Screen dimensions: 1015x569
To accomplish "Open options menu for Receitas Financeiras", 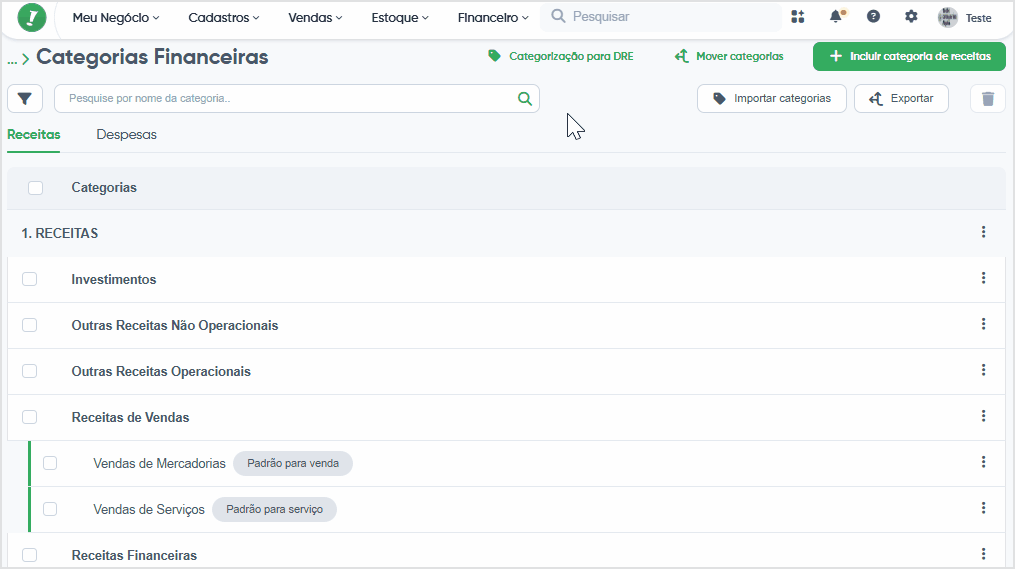I will pyautogui.click(x=983, y=553).
